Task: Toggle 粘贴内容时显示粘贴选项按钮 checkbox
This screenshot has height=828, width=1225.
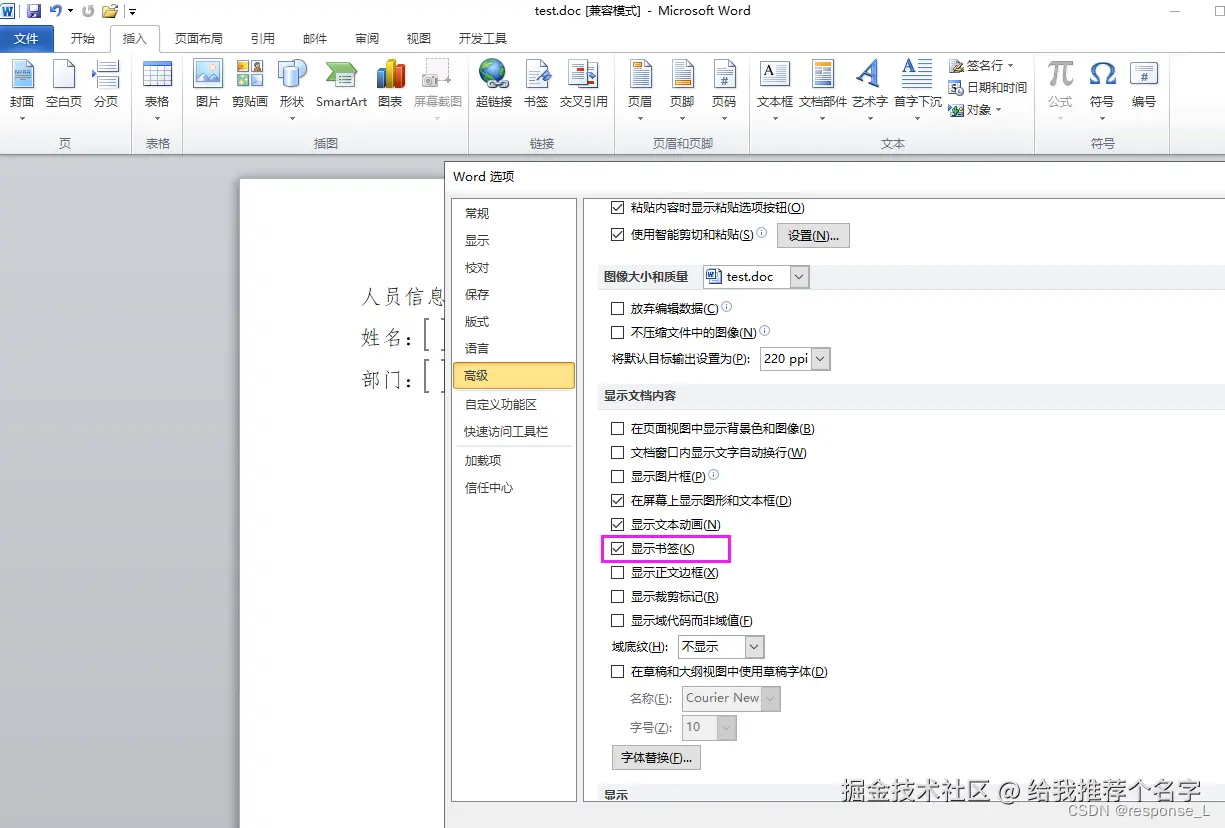Action: point(617,208)
